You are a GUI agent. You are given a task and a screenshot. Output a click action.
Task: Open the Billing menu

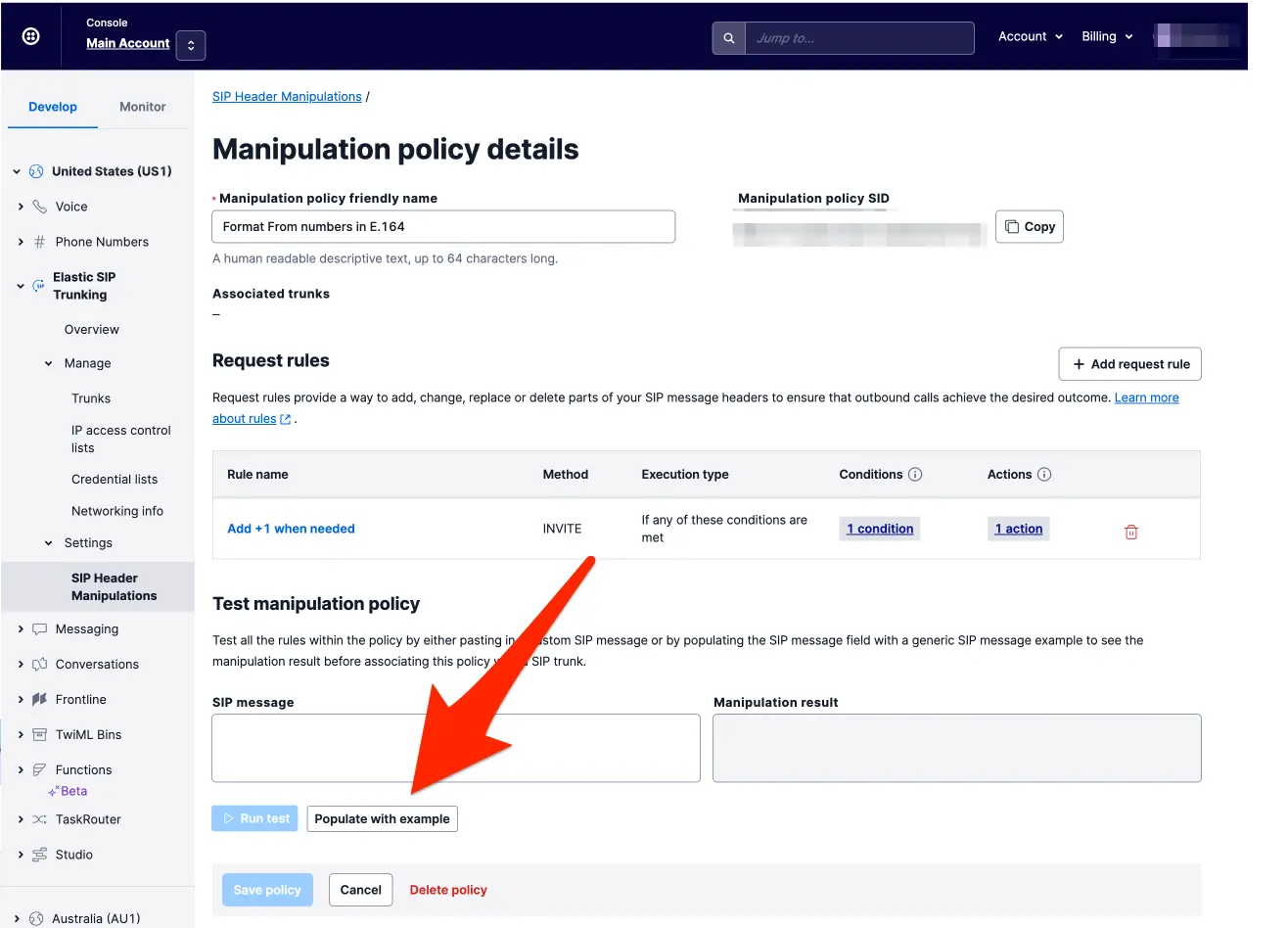(1107, 36)
